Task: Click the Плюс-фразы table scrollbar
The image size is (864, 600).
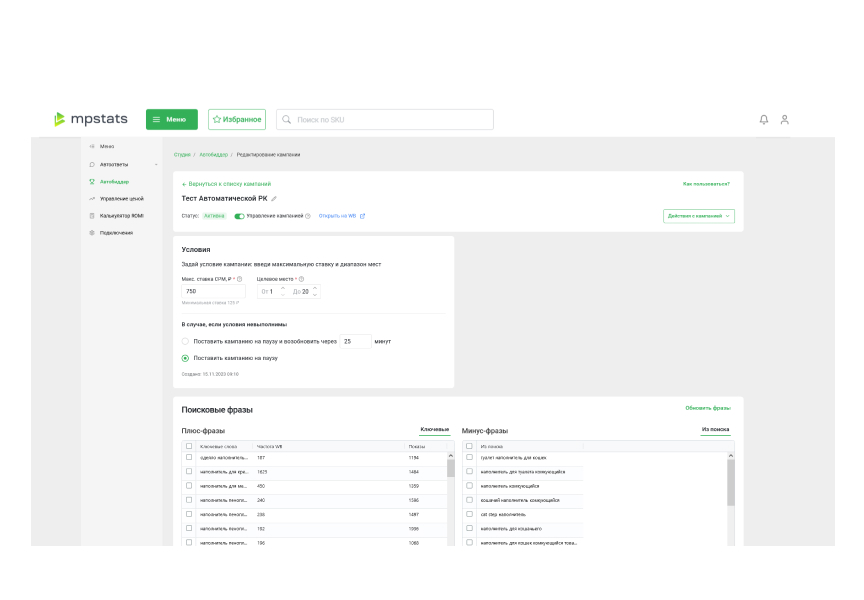Action: pyautogui.click(x=450, y=470)
